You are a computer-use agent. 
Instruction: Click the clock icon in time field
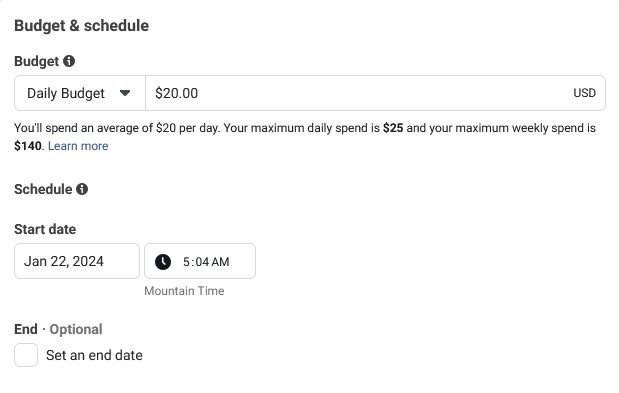[163, 262]
